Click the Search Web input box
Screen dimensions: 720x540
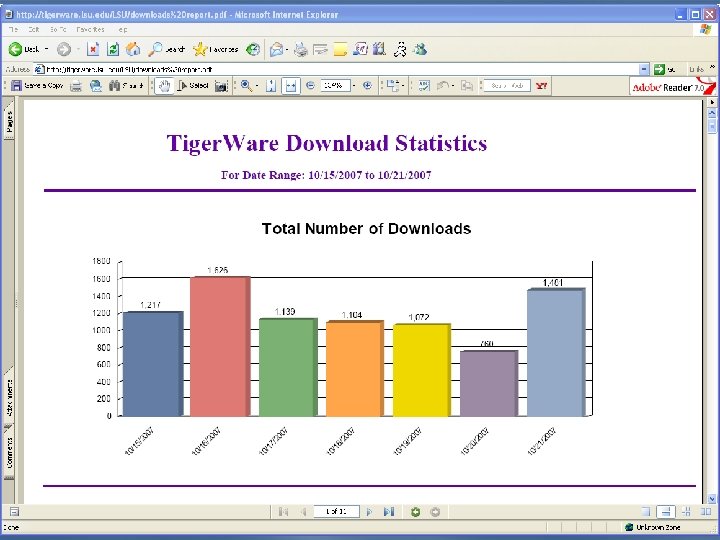507,86
